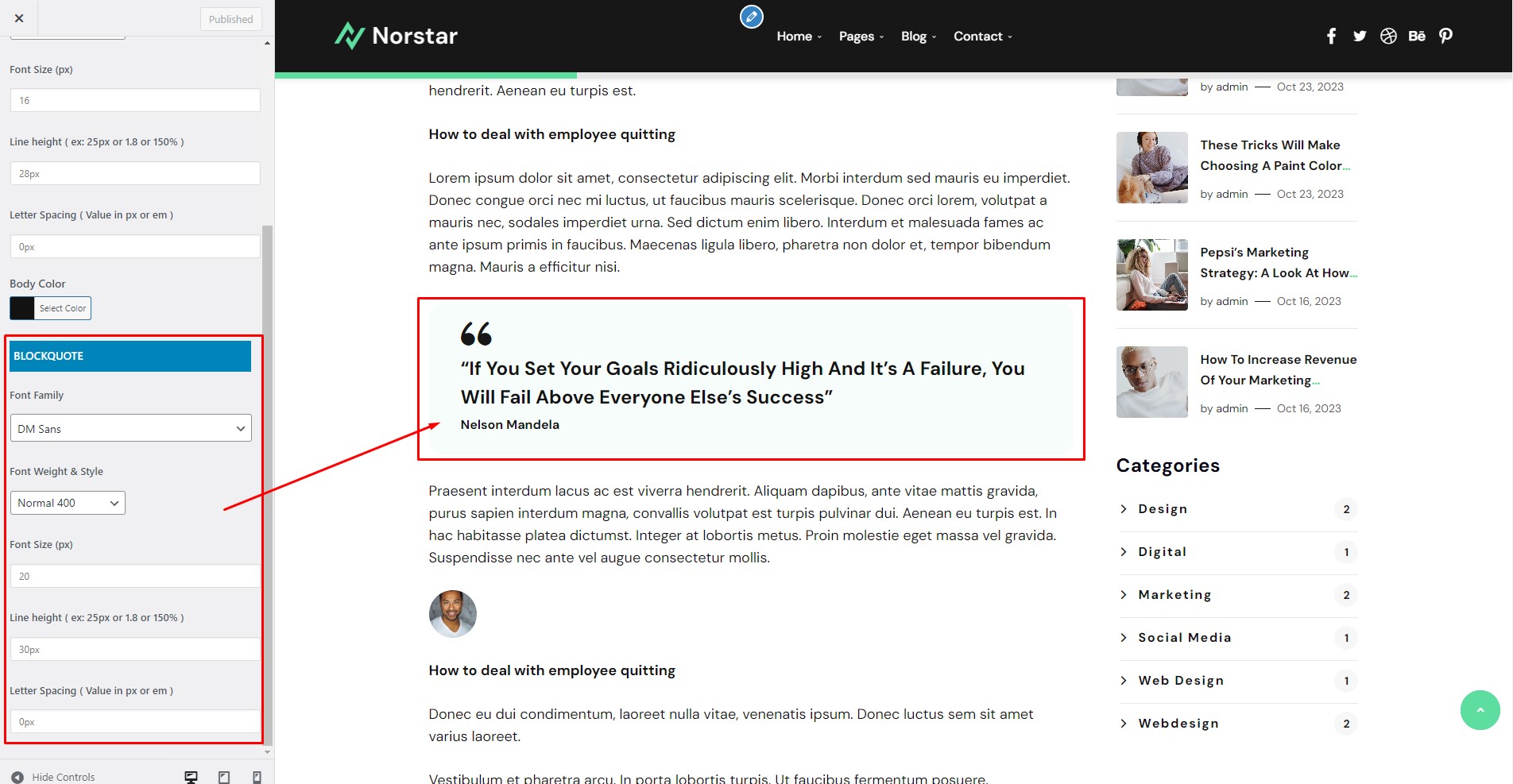Image resolution: width=1513 pixels, height=784 pixels.
Task: Click the Body Color black swatch
Action: point(22,308)
